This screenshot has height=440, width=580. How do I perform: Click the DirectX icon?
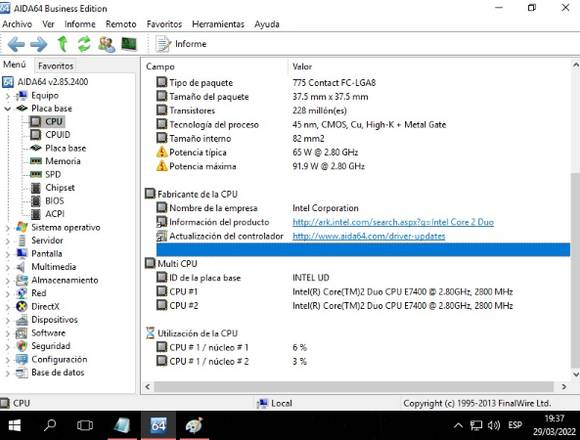coord(22,306)
